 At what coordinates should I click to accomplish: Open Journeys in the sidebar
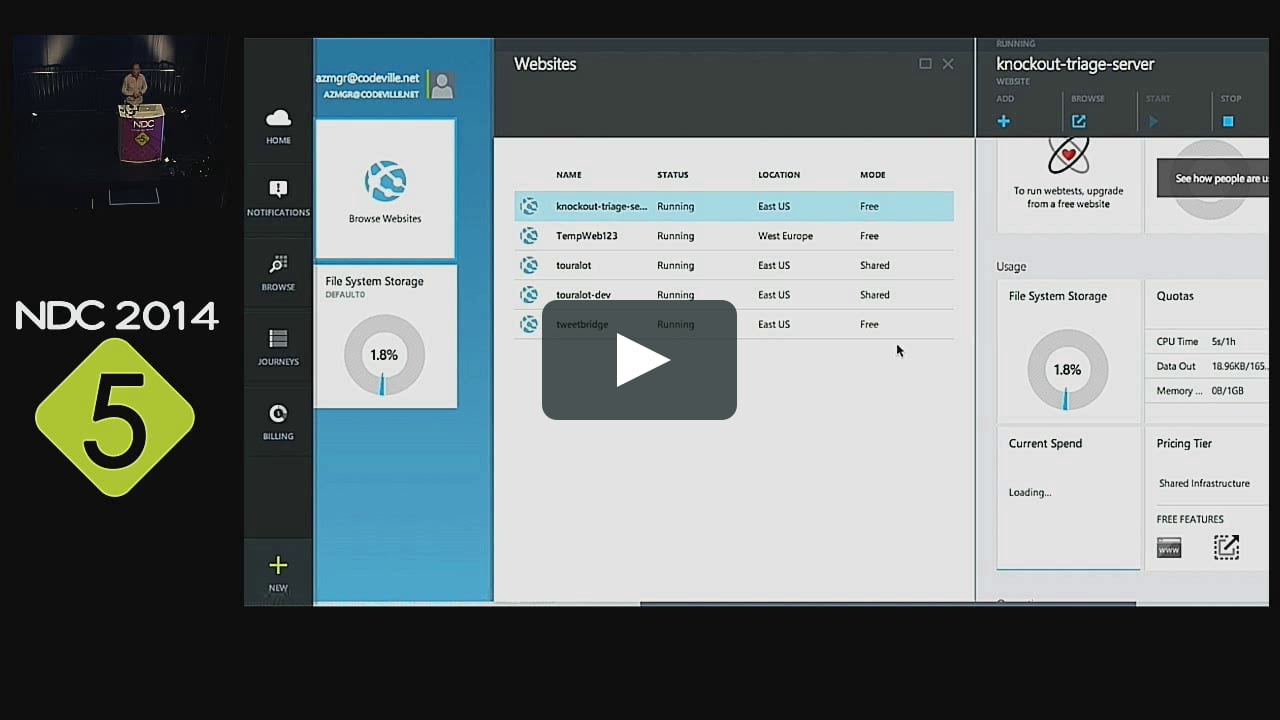point(278,347)
